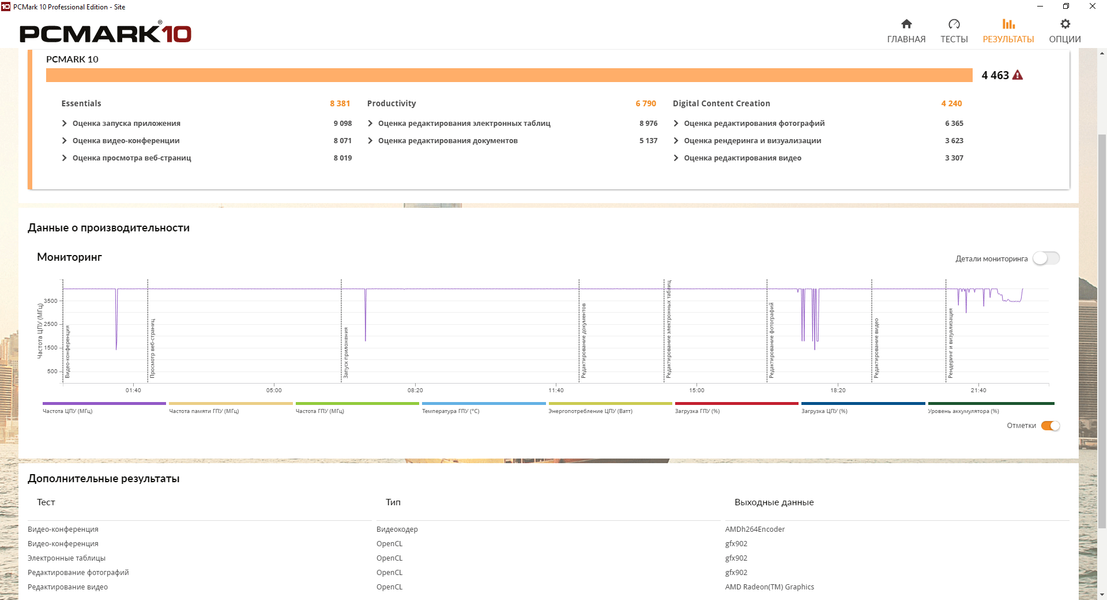Screen dimensions: 1107x600
Task: Select the purple Частота ЦПУ legend swatch
Action: coord(104,404)
